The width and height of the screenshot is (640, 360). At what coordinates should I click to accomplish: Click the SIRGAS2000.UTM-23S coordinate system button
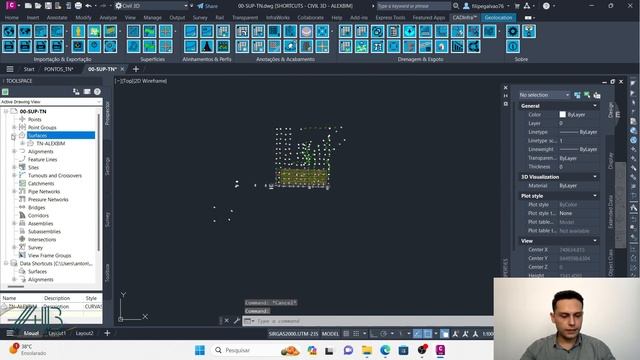293,334
